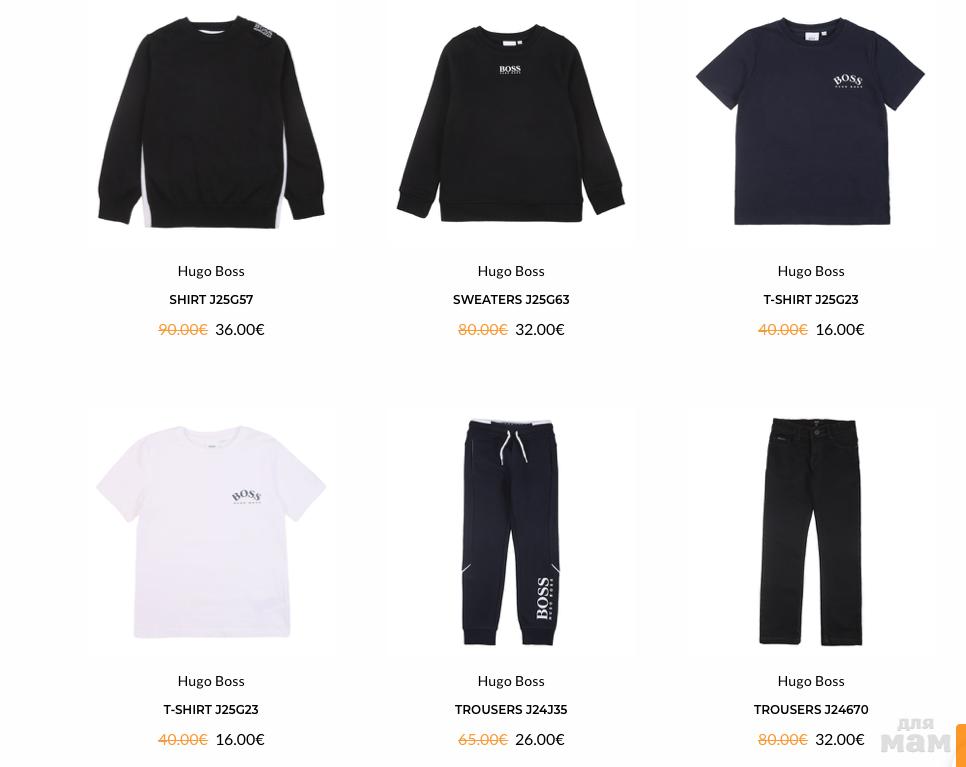Click Hugo Boss brand above TROUSERS J24670
The width and height of the screenshot is (966, 767).
pyautogui.click(x=811, y=681)
